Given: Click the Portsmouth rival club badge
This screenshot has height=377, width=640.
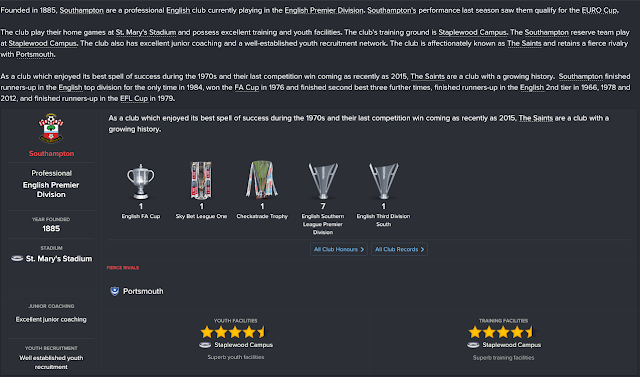Looking at the screenshot, I should (x=115, y=291).
